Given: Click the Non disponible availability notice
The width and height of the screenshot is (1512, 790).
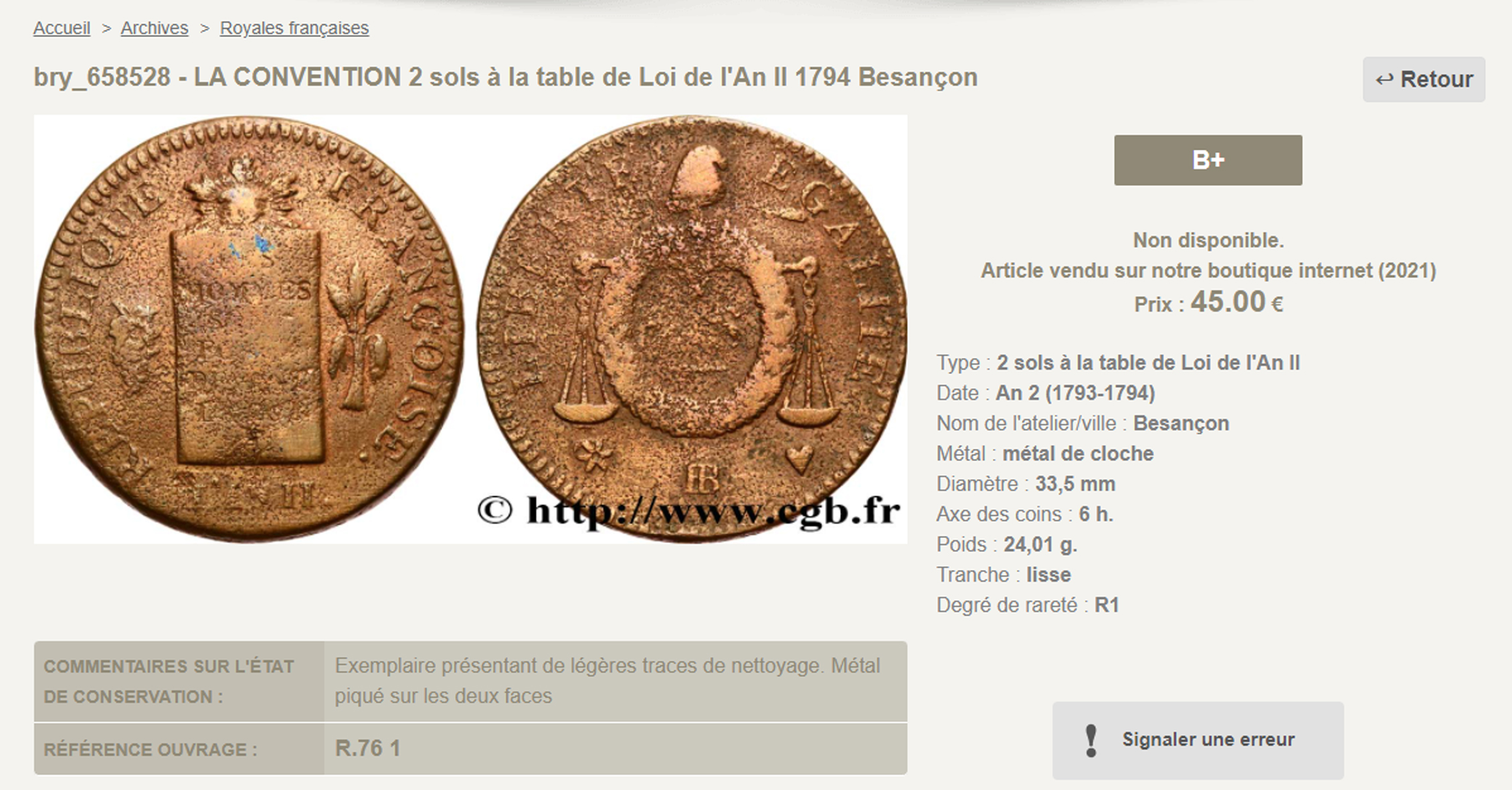Looking at the screenshot, I should [x=1208, y=240].
